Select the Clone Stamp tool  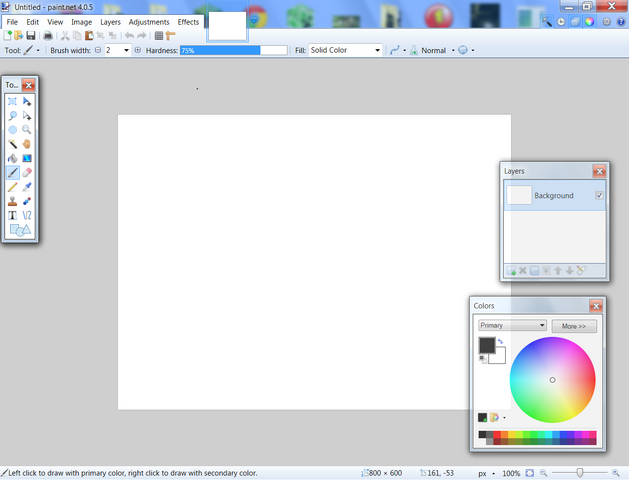tap(12, 201)
